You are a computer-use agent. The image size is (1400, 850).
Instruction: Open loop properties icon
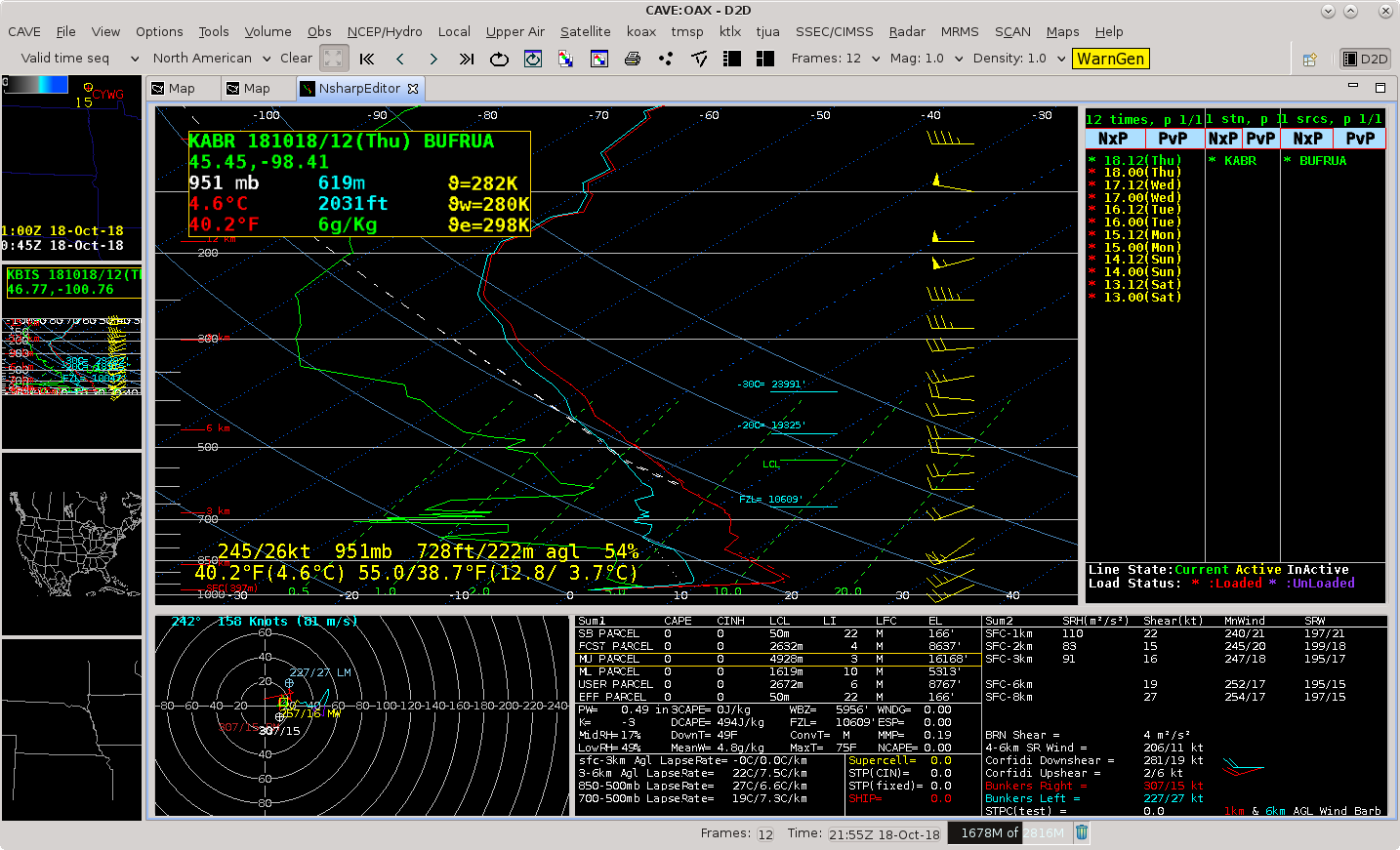click(533, 59)
